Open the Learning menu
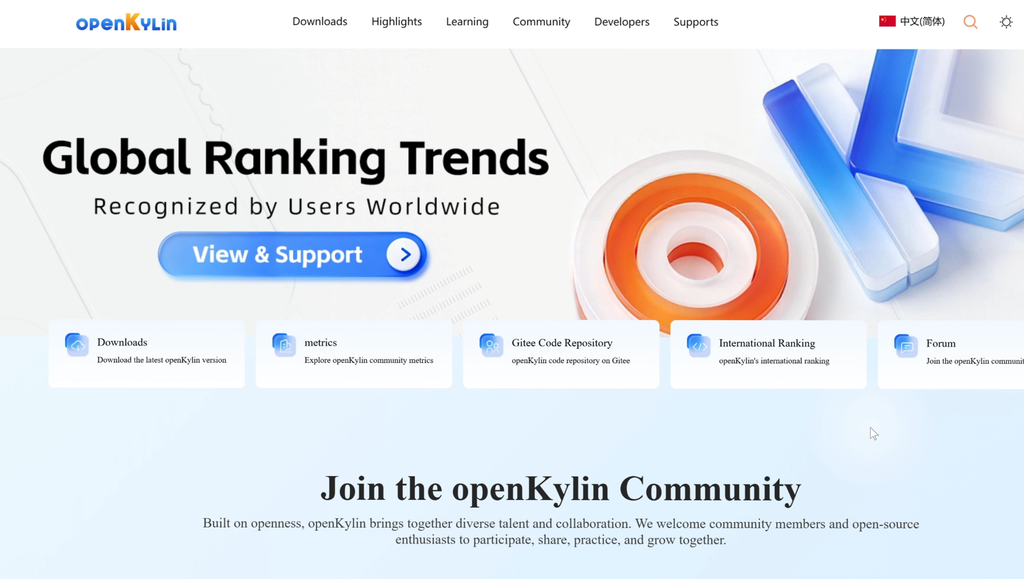Viewport: 1024px width, 579px height. (x=467, y=22)
